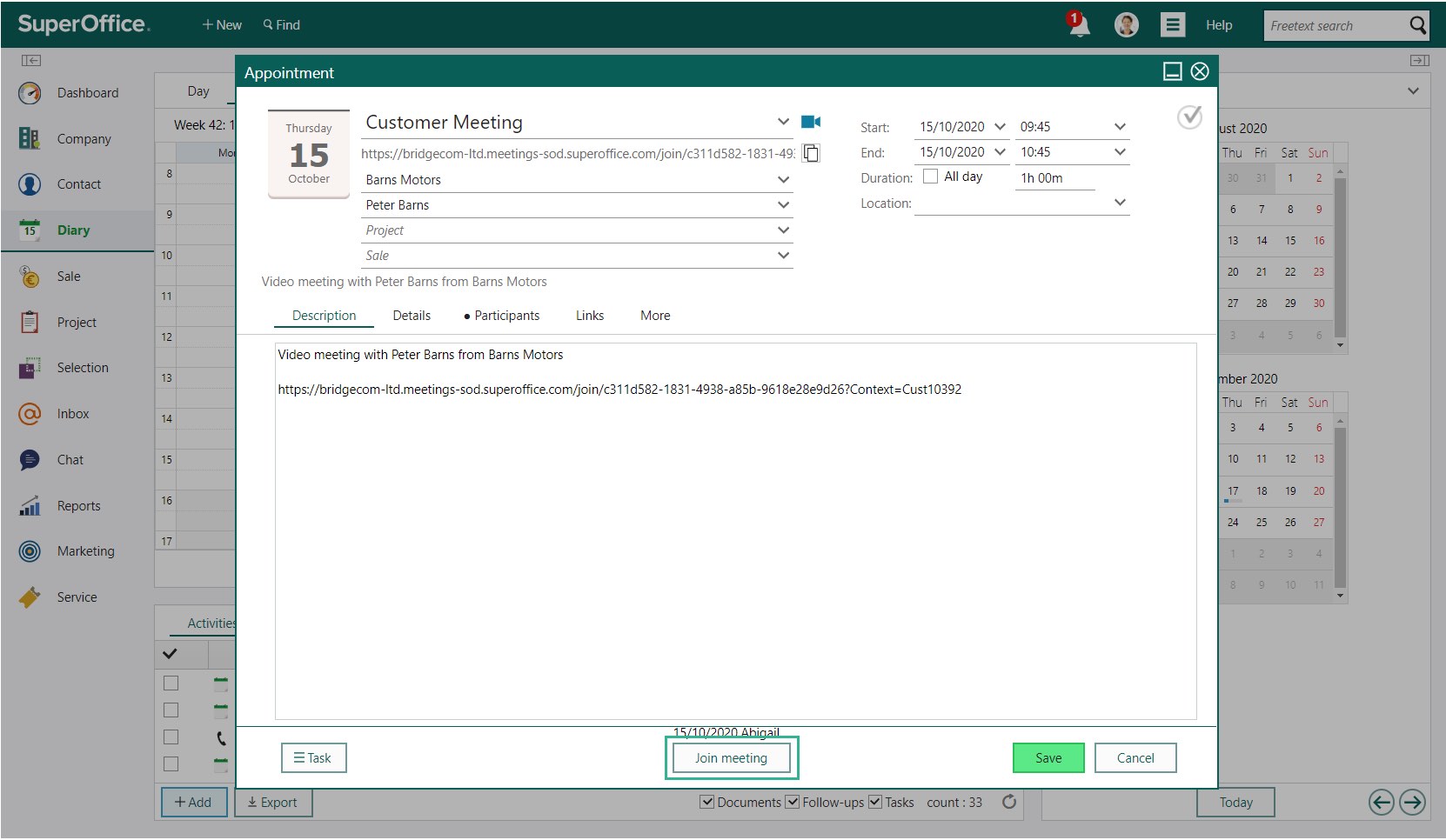The height and width of the screenshot is (840, 1446).
Task: Switch to the Details tab
Action: point(412,316)
